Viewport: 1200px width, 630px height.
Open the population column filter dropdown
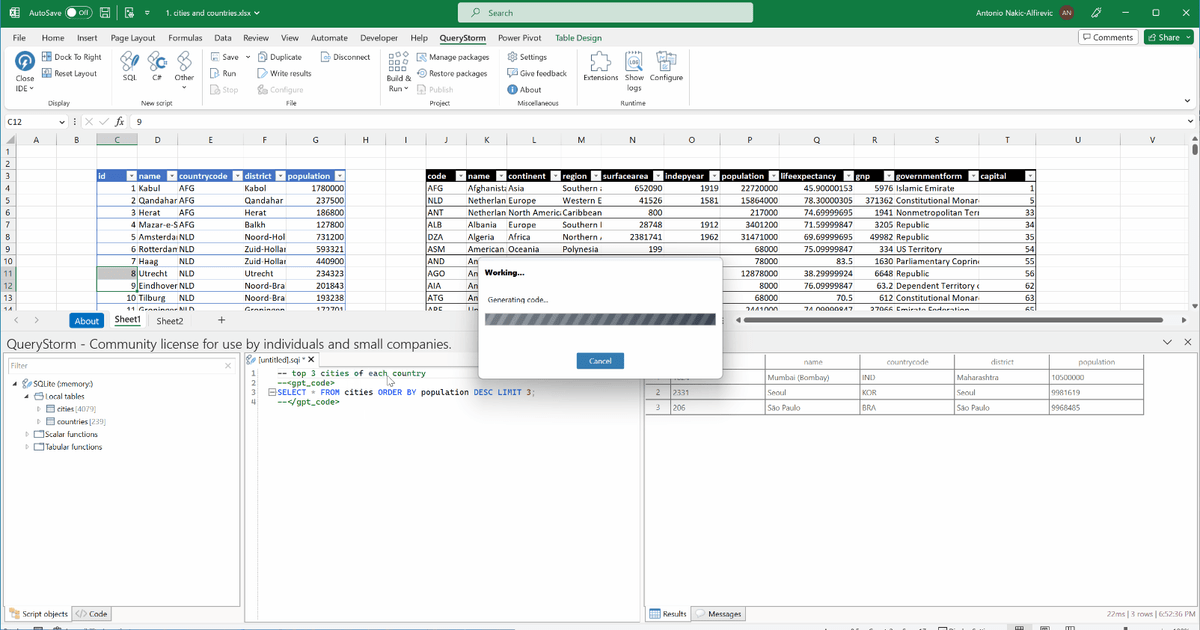pos(341,174)
